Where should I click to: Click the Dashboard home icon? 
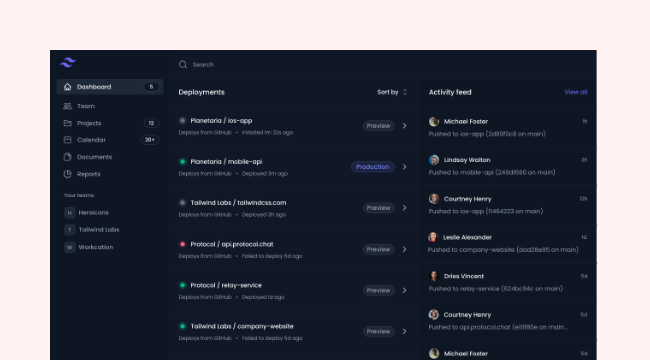(68, 87)
